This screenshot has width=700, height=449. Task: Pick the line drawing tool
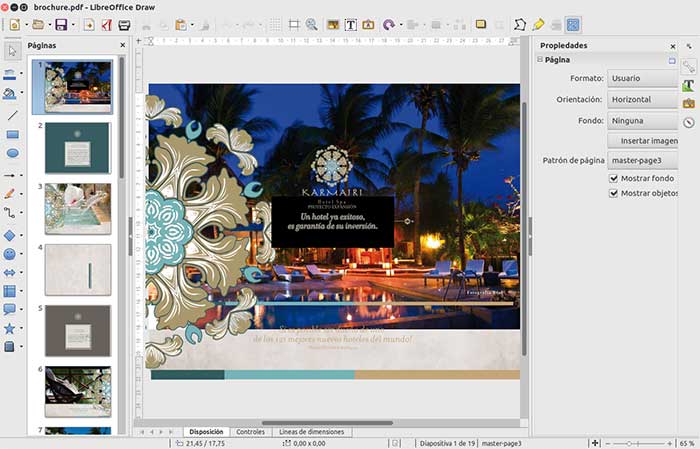[12, 115]
